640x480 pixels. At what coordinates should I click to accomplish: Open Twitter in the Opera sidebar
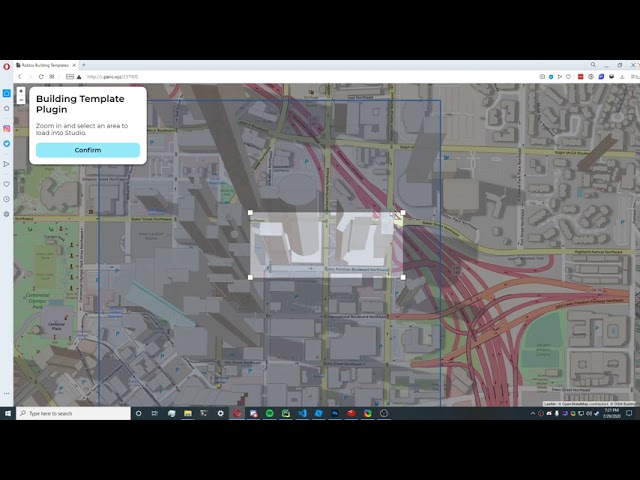pyautogui.click(x=7, y=144)
